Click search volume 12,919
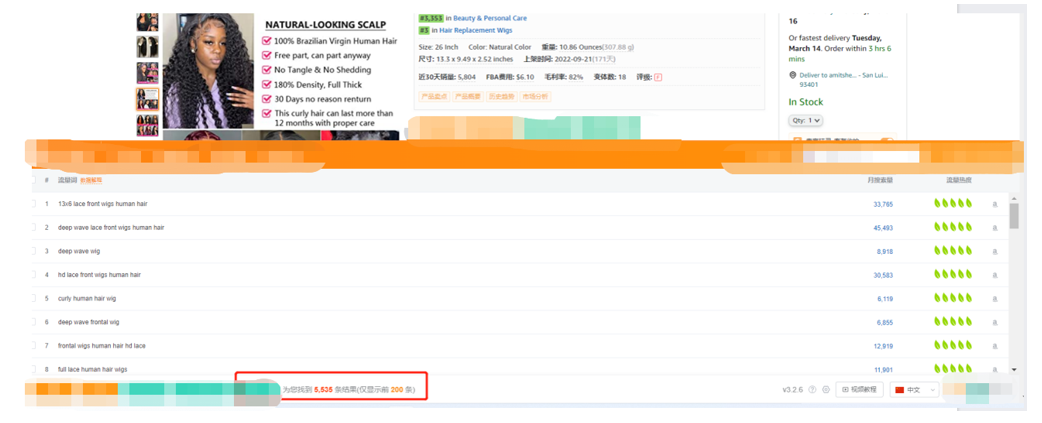The image size is (1042, 423). (883, 346)
